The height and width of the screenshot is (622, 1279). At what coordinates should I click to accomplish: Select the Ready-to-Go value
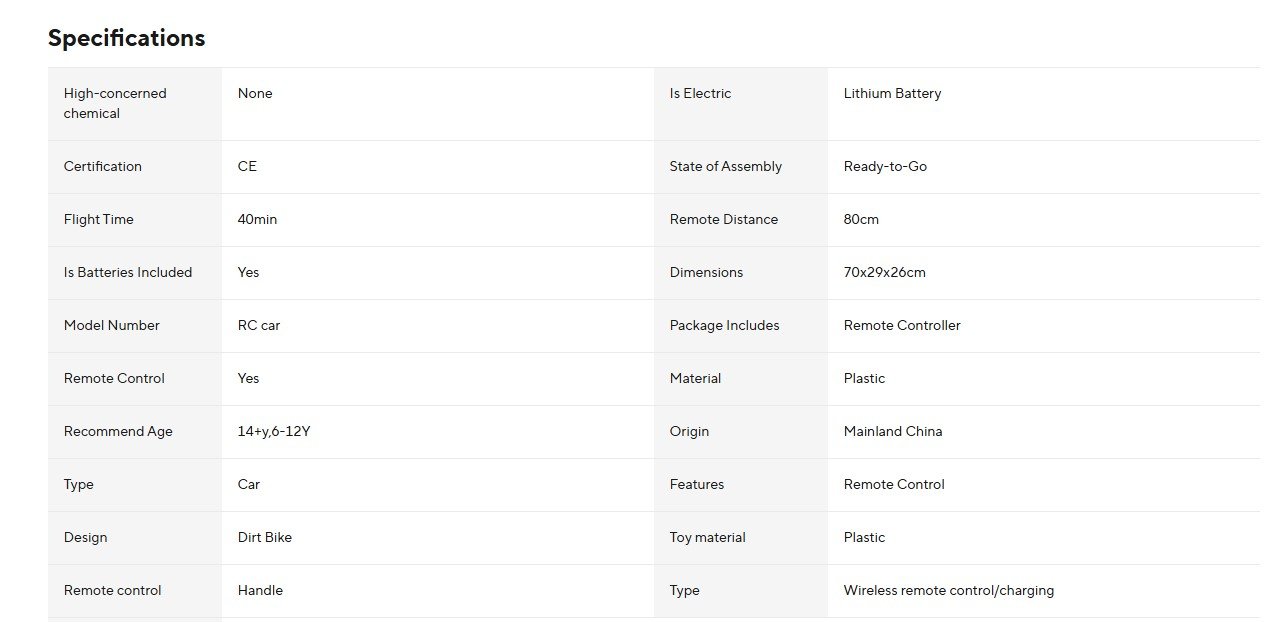click(x=885, y=166)
